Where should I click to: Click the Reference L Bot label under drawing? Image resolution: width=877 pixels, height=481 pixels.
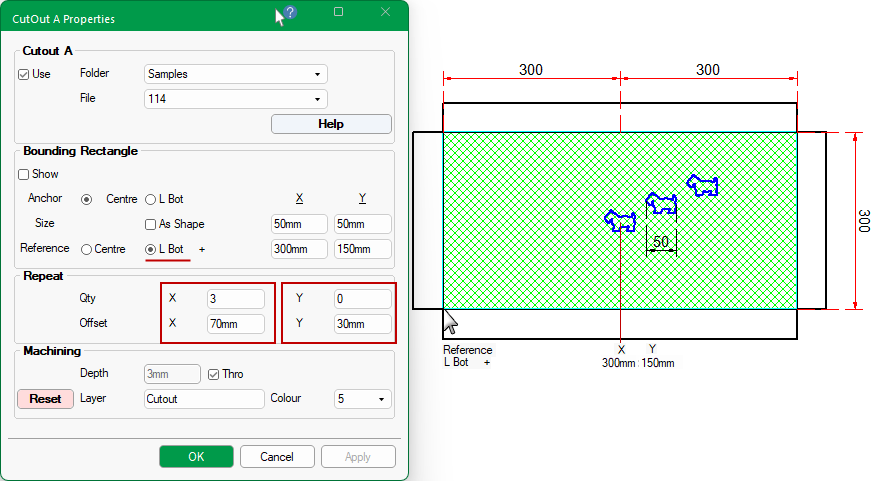pyautogui.click(x=468, y=356)
